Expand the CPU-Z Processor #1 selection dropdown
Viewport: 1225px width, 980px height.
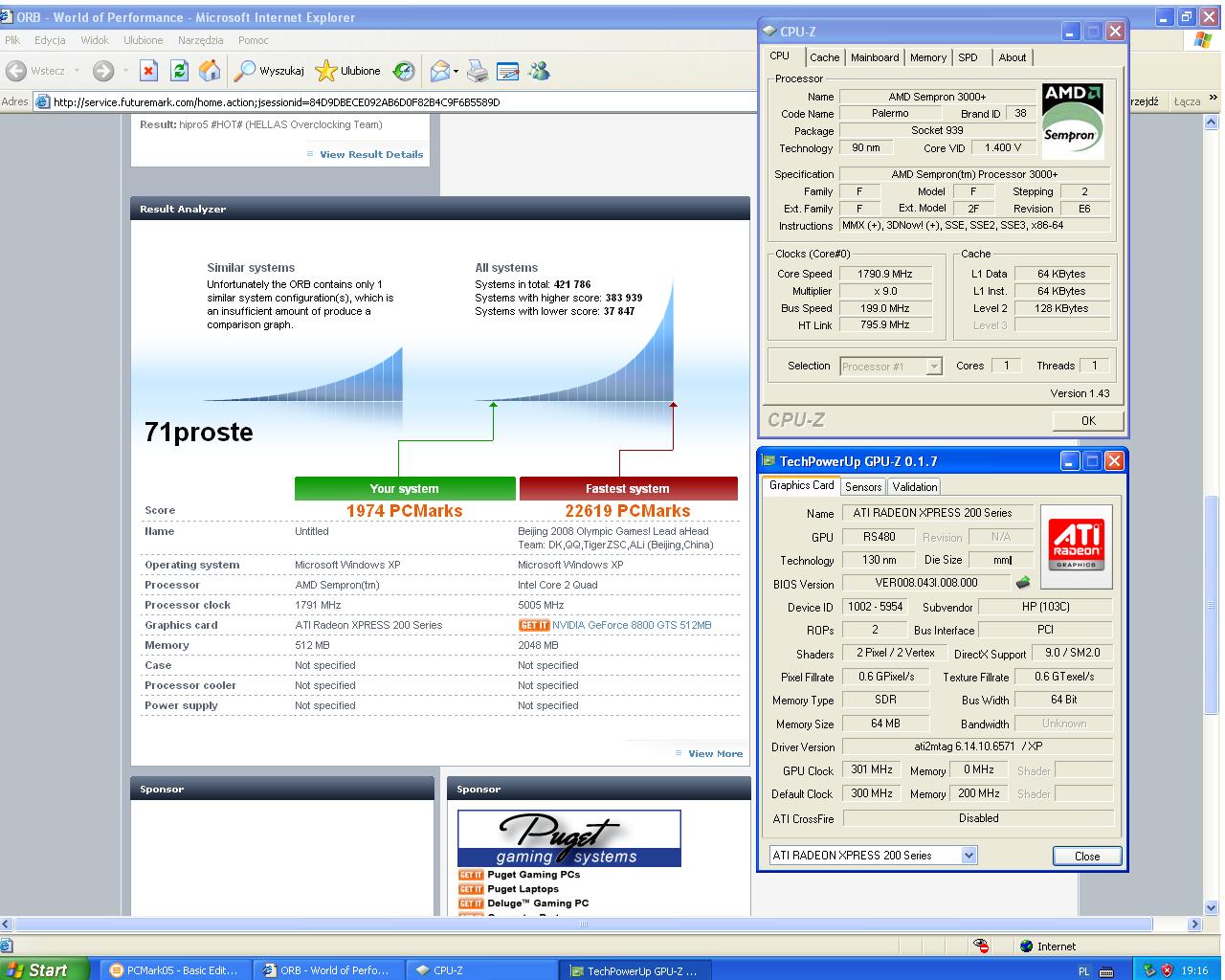coord(934,367)
